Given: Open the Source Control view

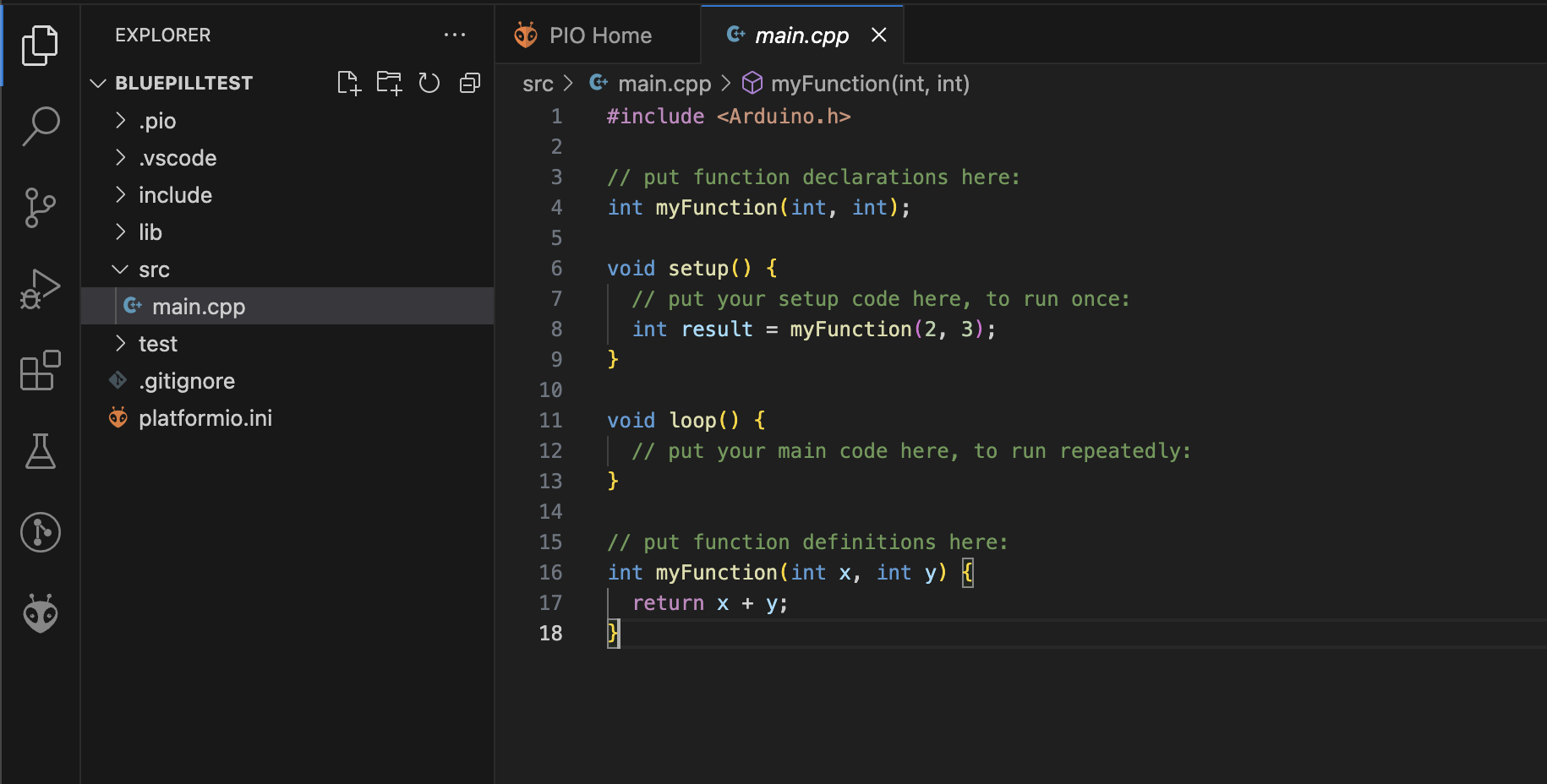Looking at the screenshot, I should (40, 207).
